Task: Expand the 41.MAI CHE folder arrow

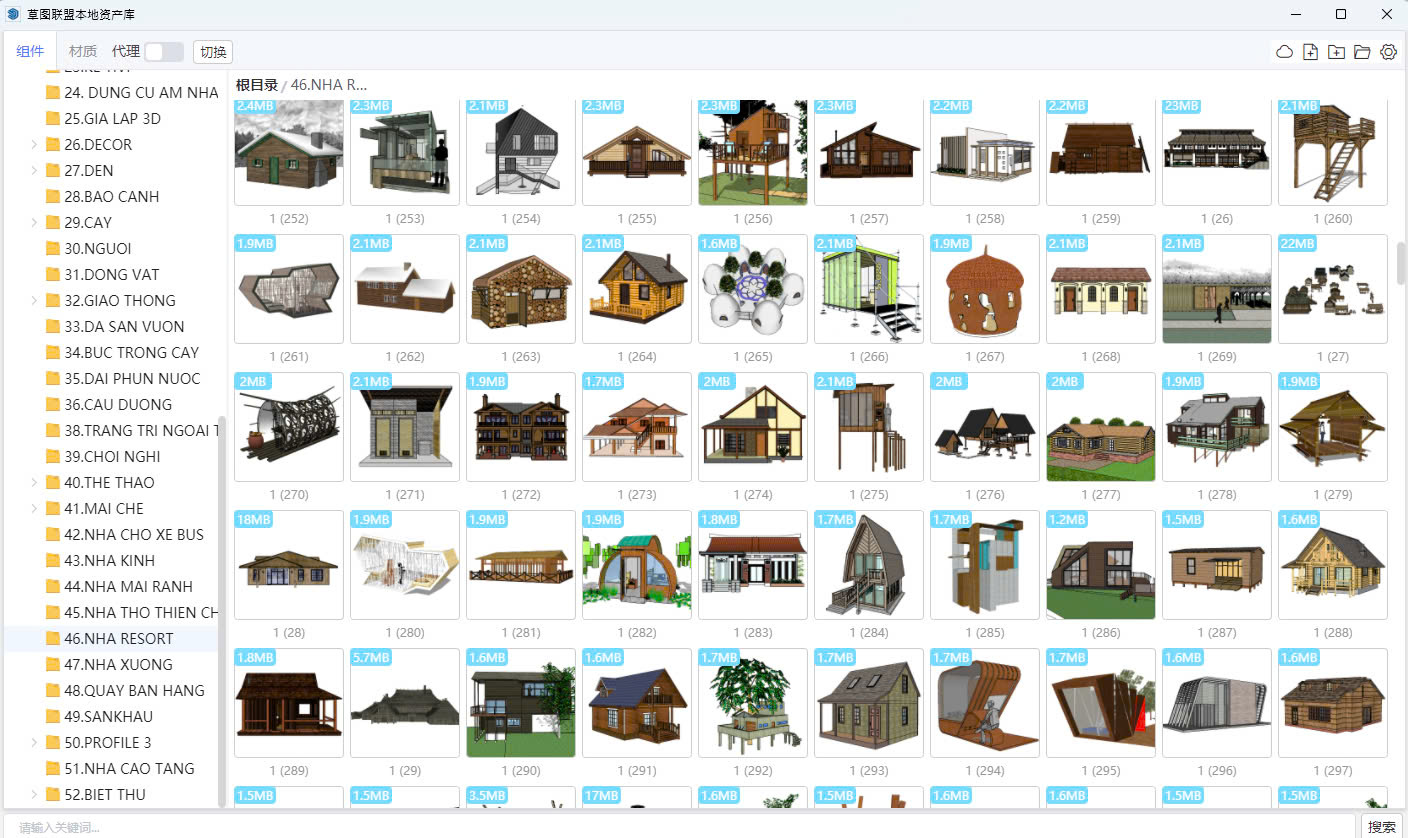Action: click(34, 509)
